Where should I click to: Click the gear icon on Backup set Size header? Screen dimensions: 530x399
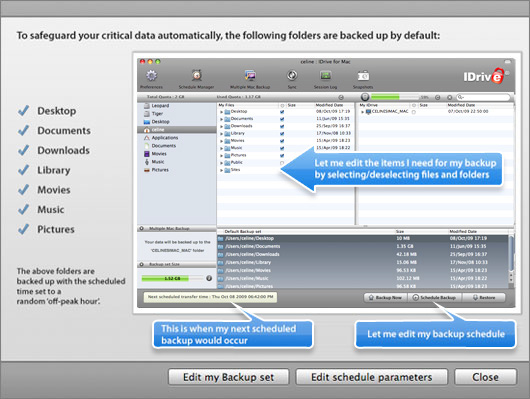(142, 264)
